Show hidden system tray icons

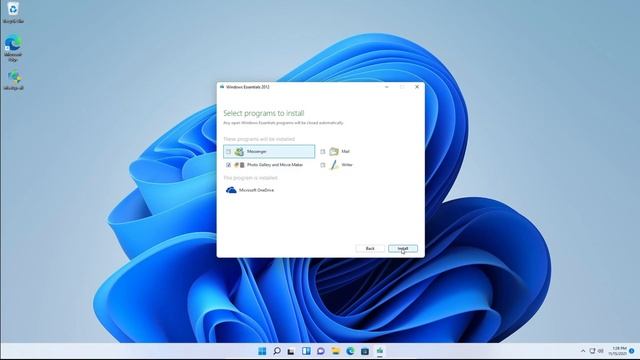pos(583,351)
